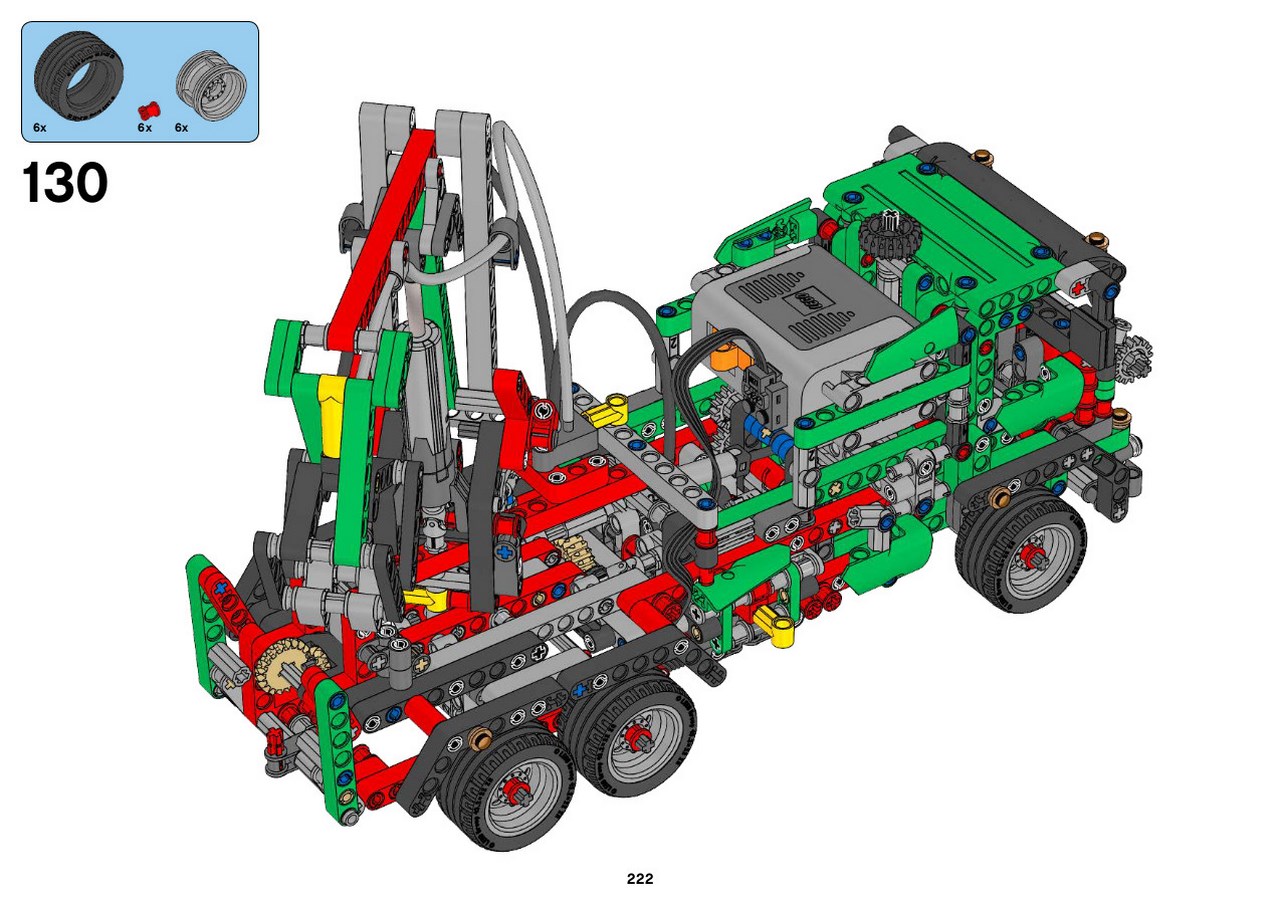Click the step number "130"
The width and height of the screenshot is (1280, 905).
[63, 183]
